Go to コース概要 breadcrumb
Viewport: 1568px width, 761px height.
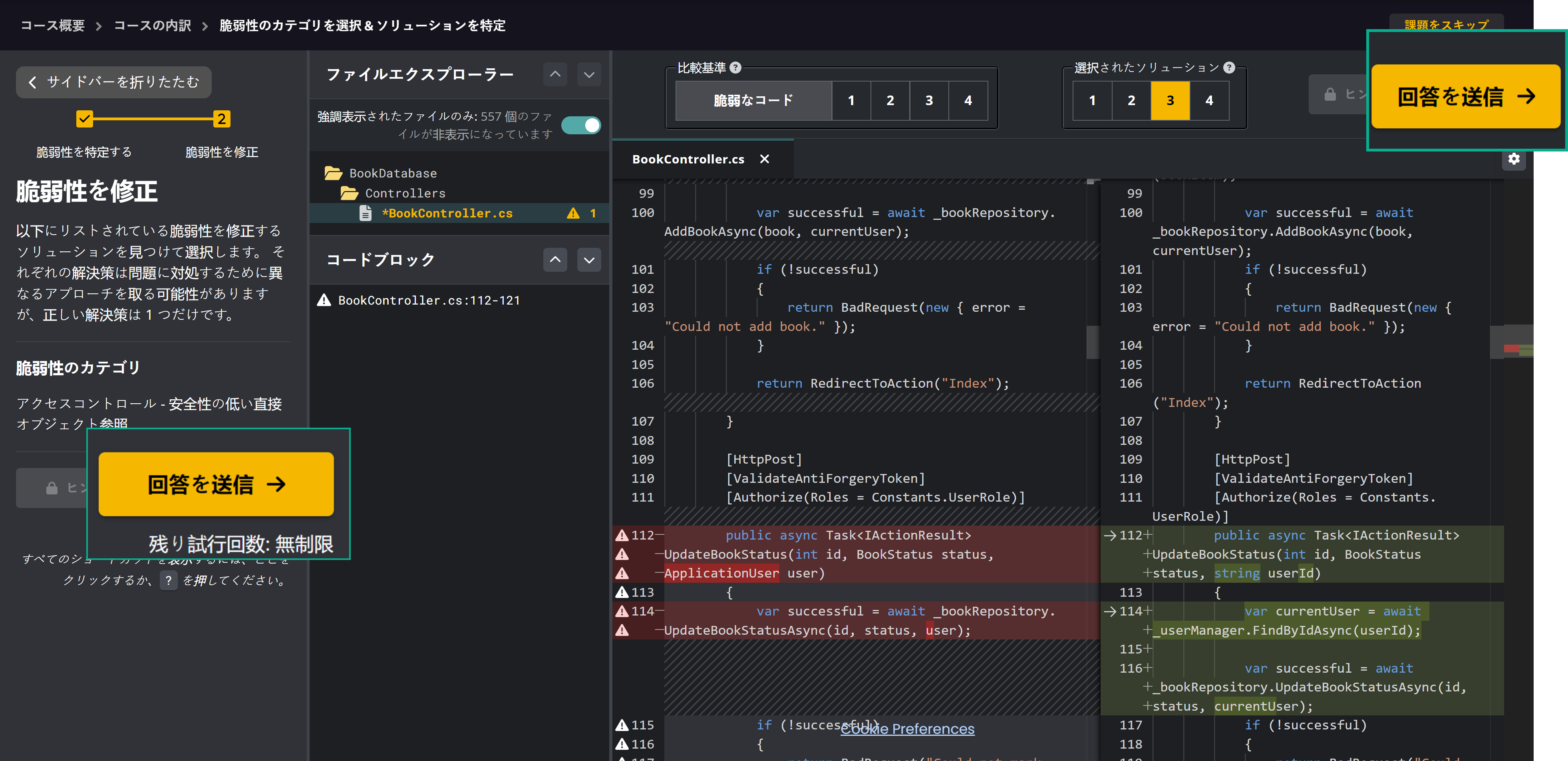[x=52, y=26]
